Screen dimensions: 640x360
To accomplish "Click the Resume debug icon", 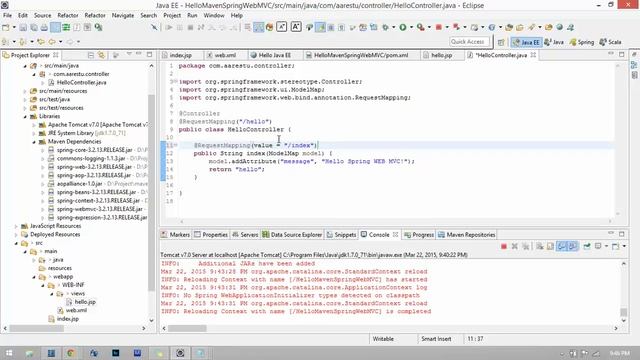I will click(169, 27).
